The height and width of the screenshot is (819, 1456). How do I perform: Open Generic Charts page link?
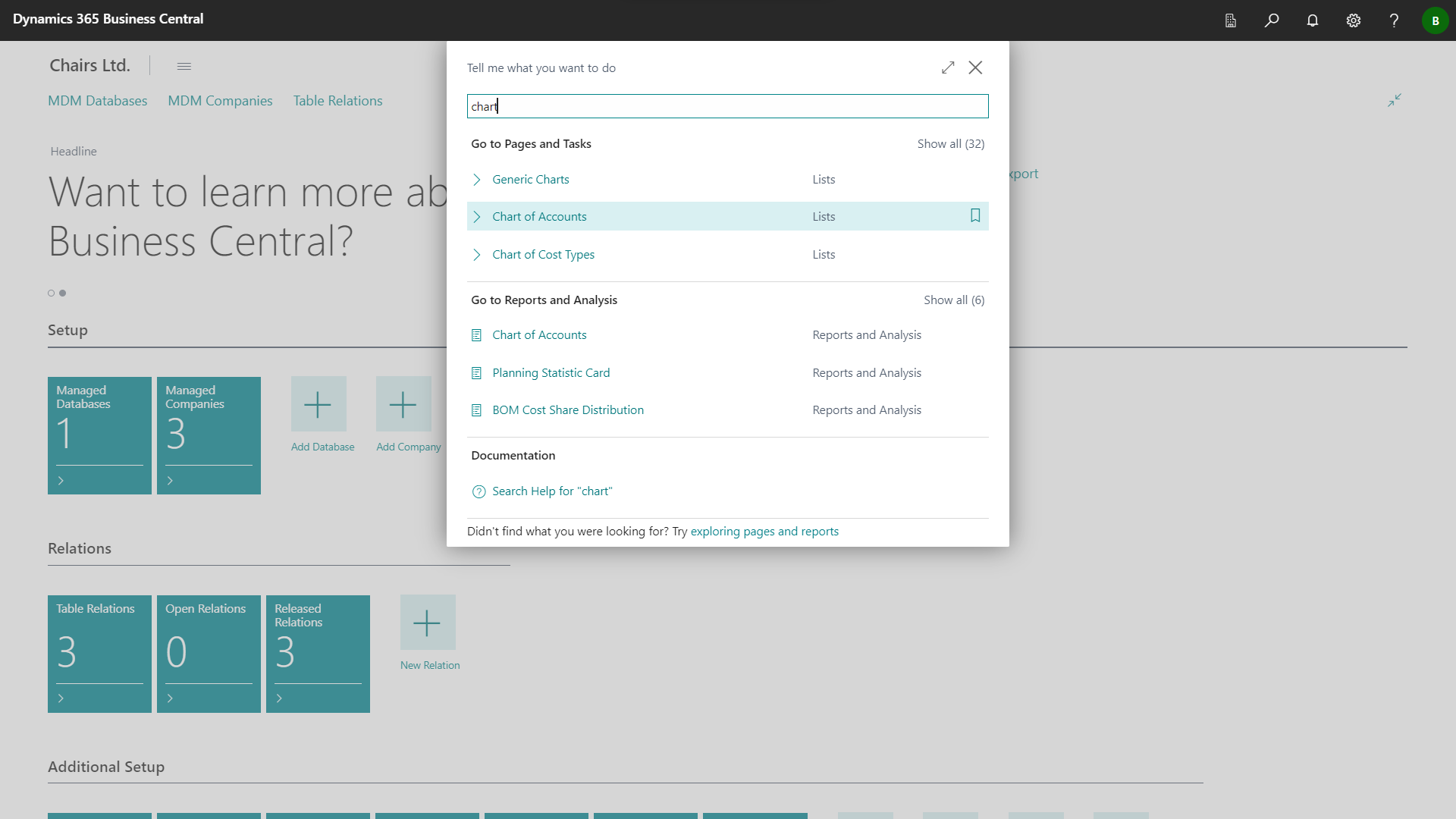click(x=531, y=180)
